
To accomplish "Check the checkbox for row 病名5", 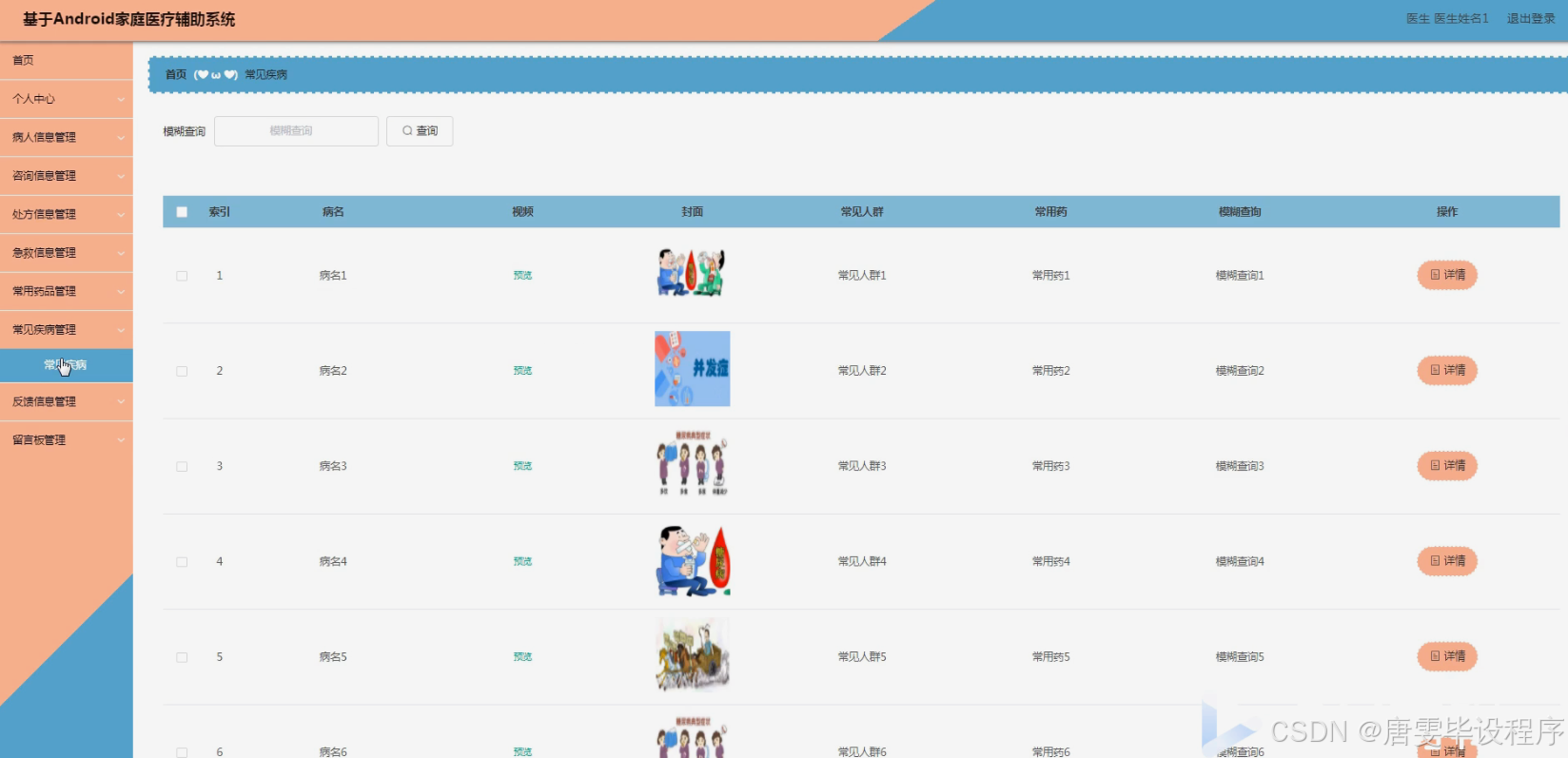I will pos(182,657).
